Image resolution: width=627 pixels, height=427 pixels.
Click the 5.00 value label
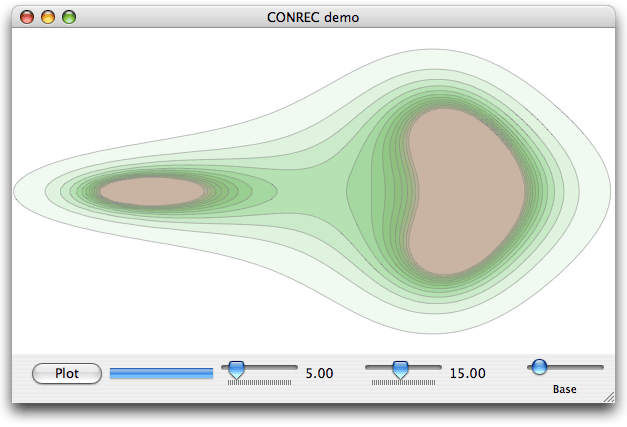tap(319, 373)
